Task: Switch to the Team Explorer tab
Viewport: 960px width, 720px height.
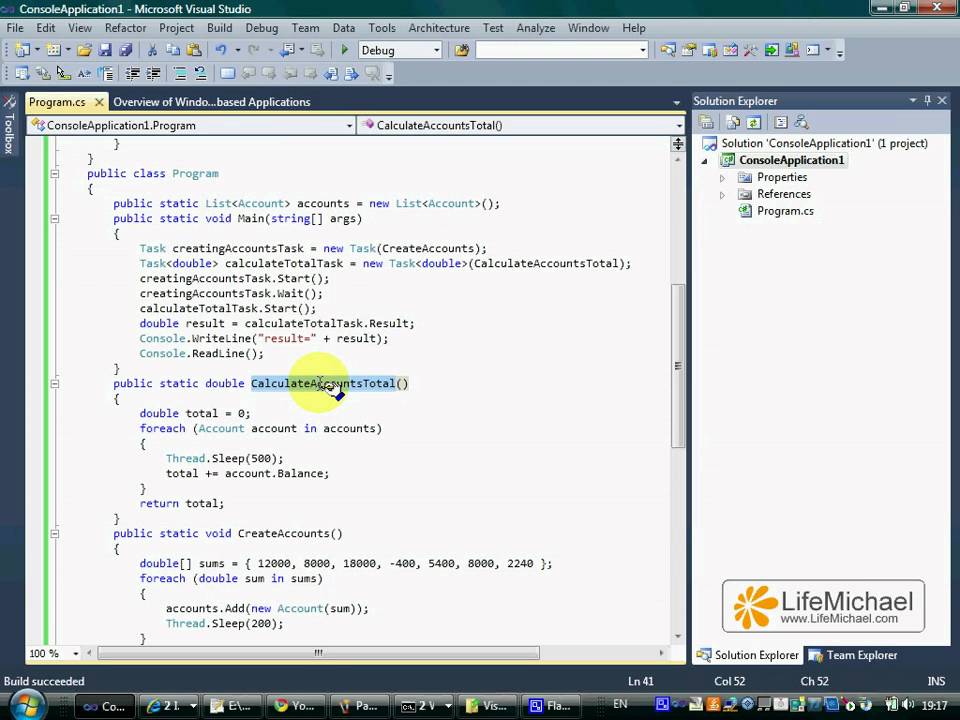Action: coord(853,655)
